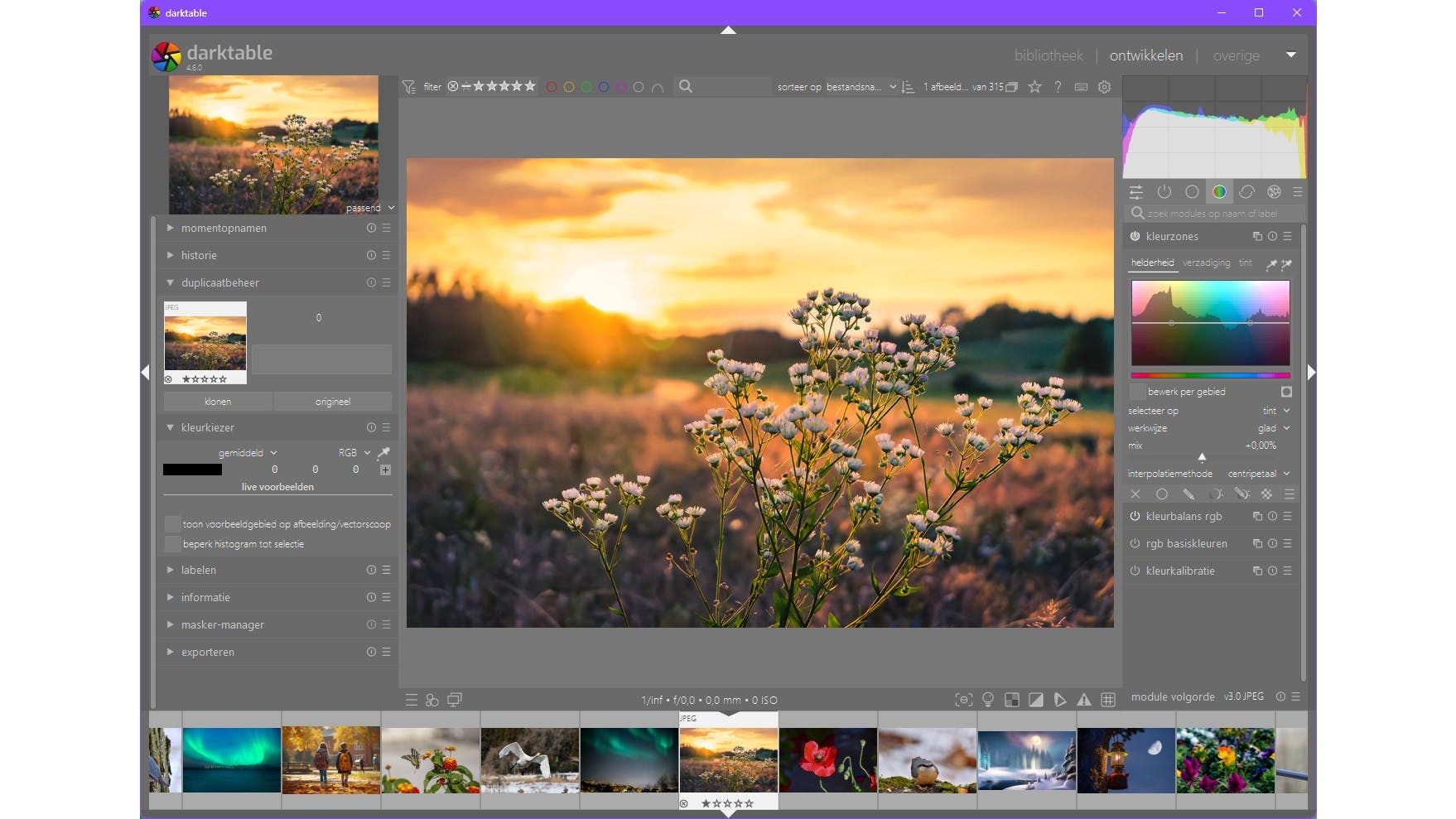Open the settings gear in top toolbar
The width and height of the screenshot is (1456, 819).
click(1104, 87)
